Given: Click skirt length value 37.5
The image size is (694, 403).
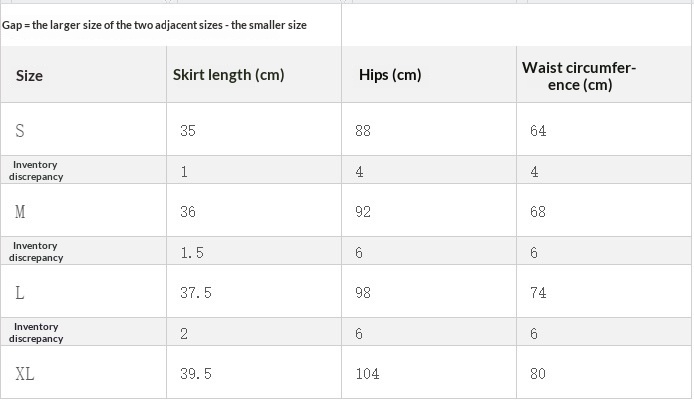Looking at the screenshot, I should (196, 292).
